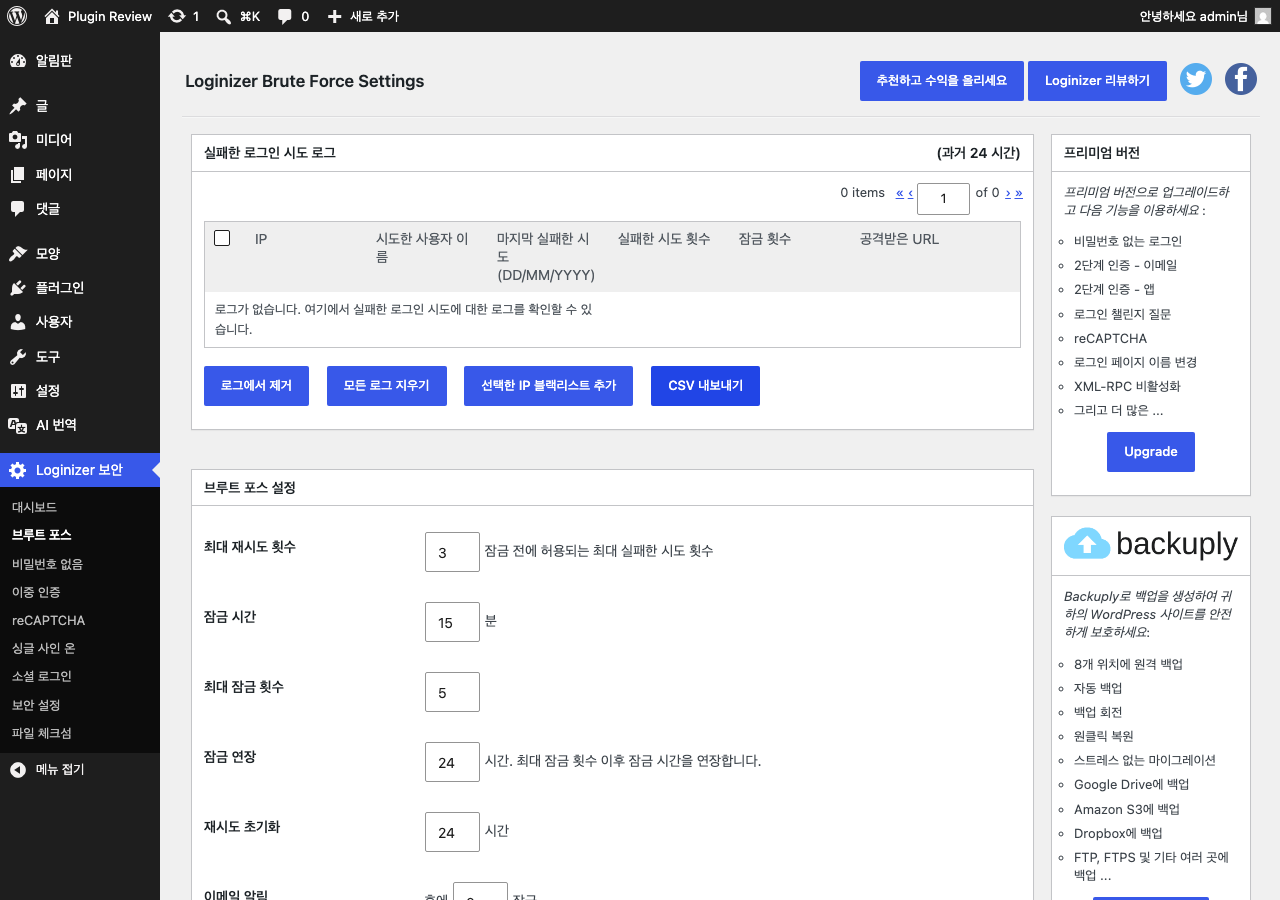Click 마지막 실패한 시도 column header
1280x900 pixels.
point(546,256)
